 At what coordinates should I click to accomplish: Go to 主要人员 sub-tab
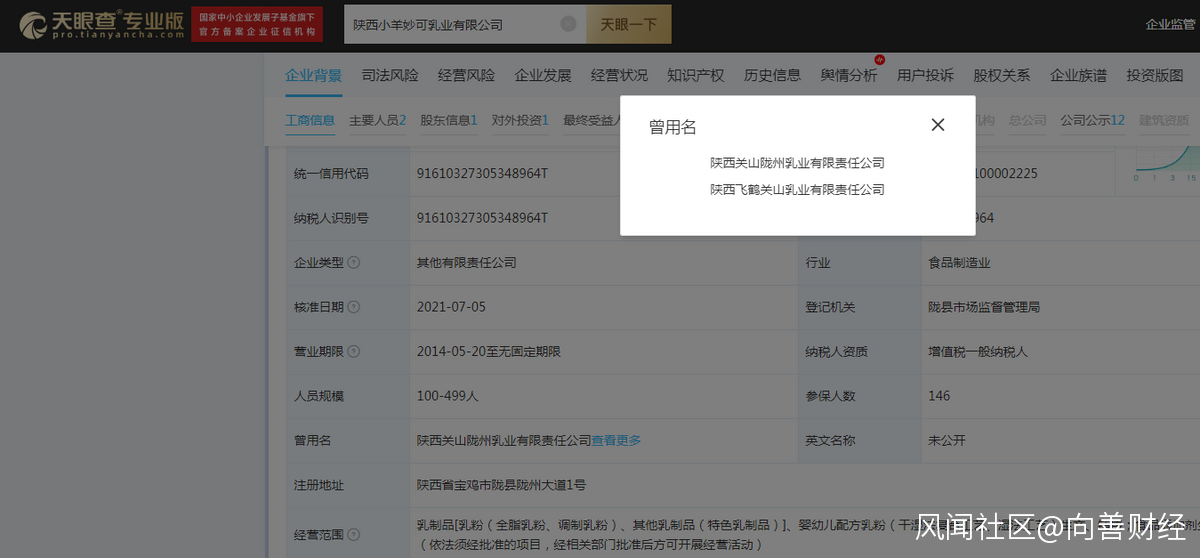coord(377,120)
